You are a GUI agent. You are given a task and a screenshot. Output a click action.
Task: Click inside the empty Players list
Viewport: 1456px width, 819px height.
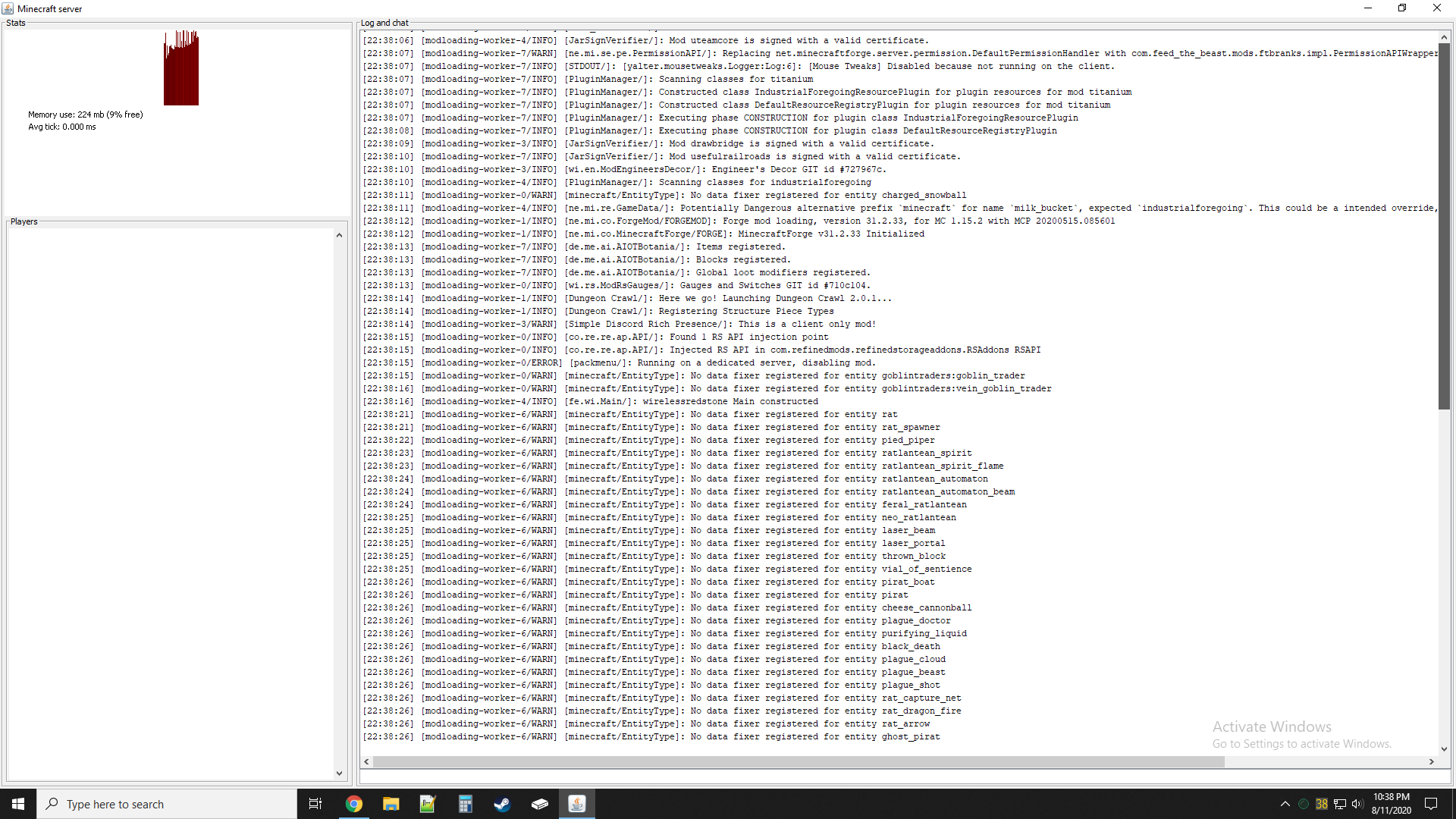tap(171, 504)
